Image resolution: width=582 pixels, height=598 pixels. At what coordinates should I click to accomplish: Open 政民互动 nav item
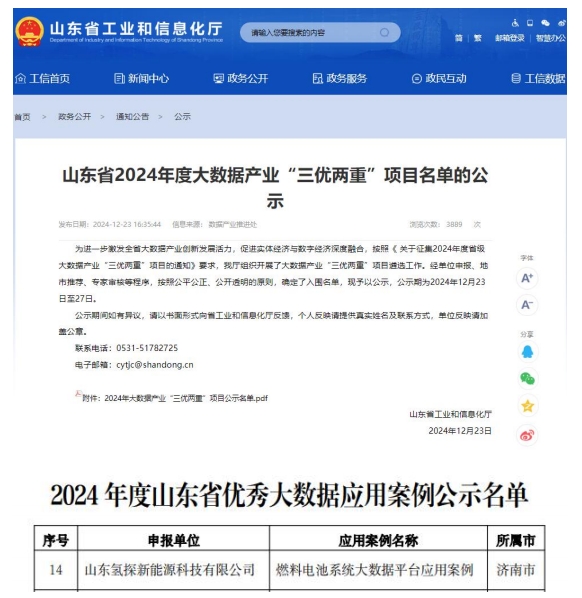[x=439, y=79]
